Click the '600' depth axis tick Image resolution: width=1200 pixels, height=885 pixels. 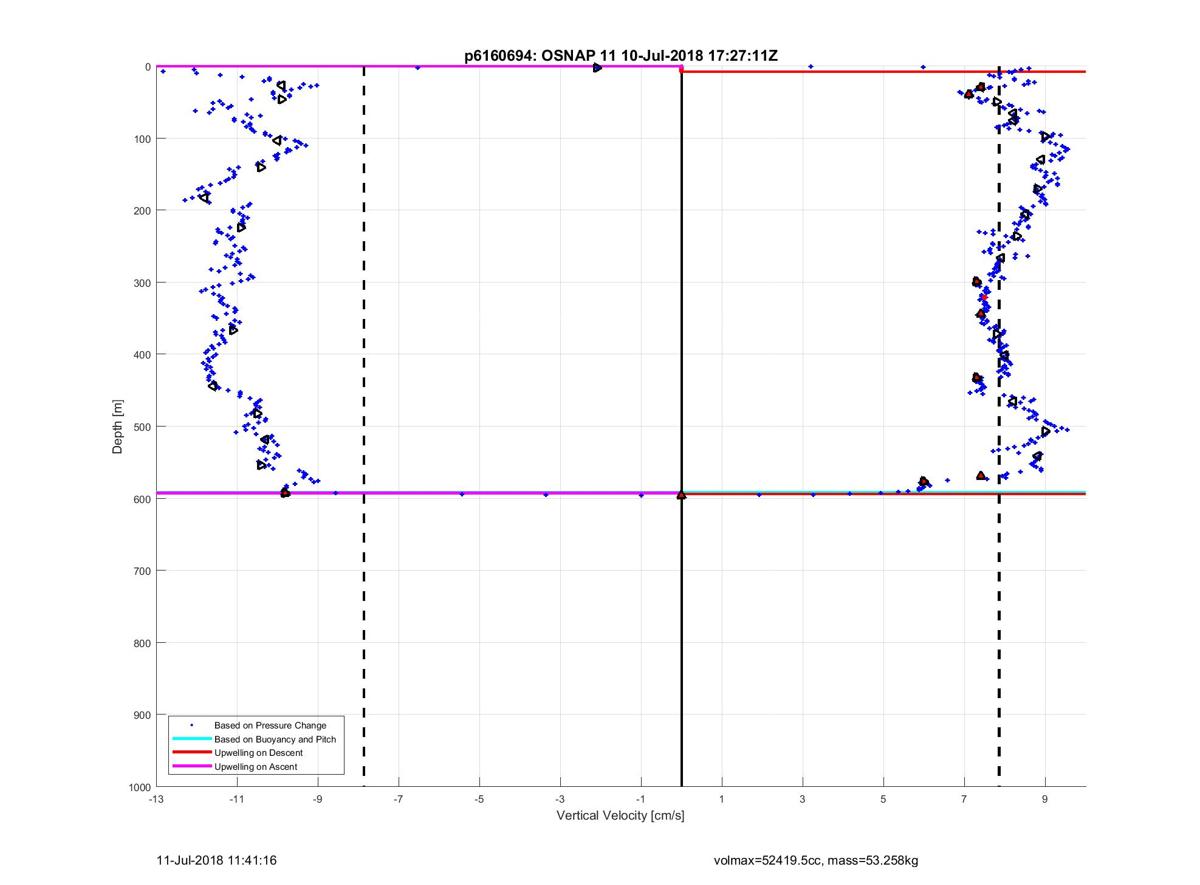point(142,499)
